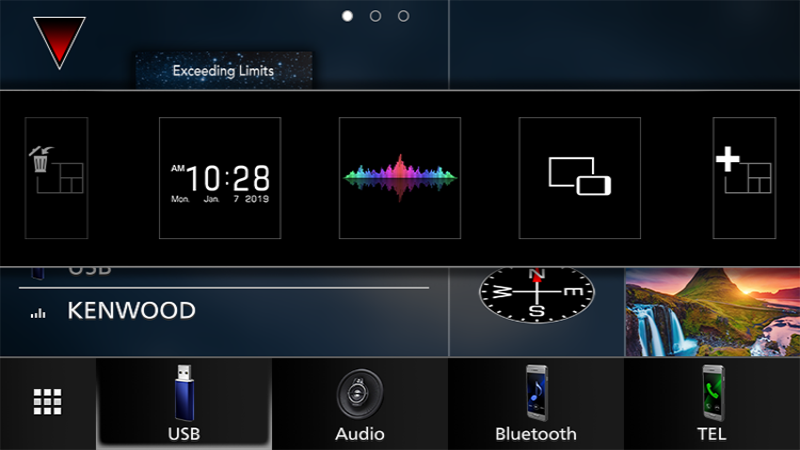800x450 pixels.
Task: Pick the colorful spectrum visualizer widget
Action: point(400,178)
